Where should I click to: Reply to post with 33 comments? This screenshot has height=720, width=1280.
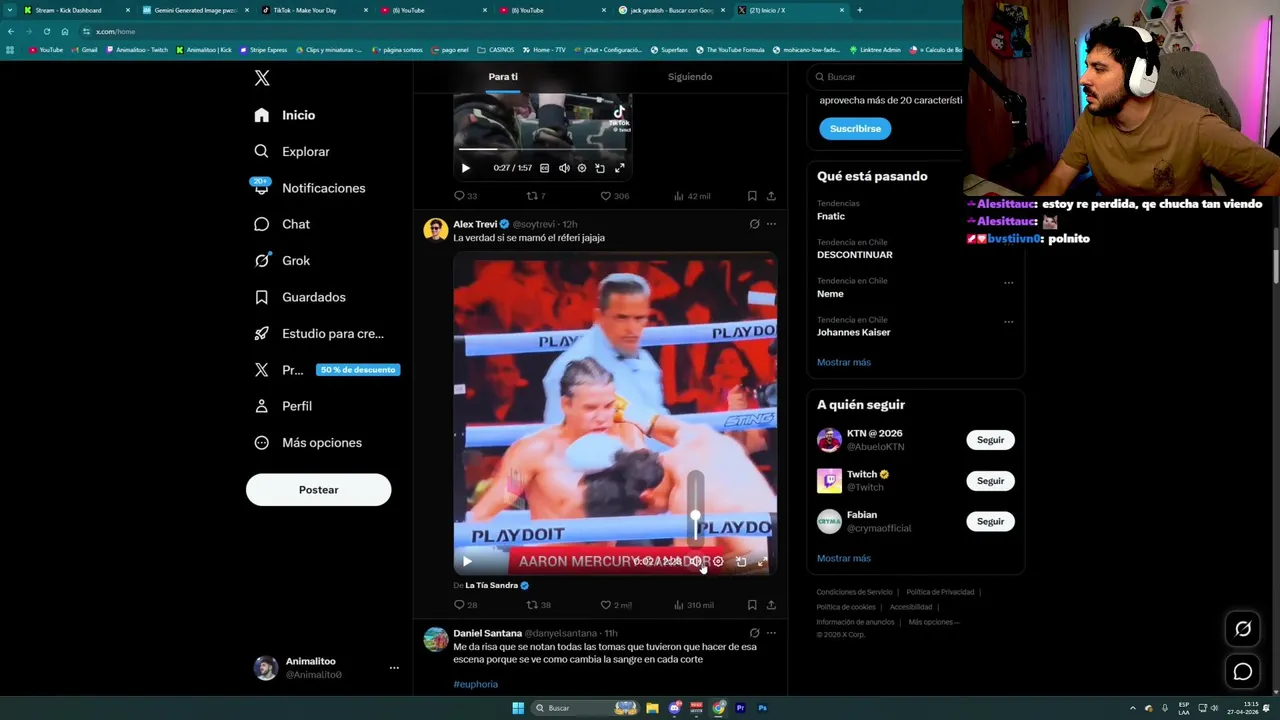coord(465,196)
